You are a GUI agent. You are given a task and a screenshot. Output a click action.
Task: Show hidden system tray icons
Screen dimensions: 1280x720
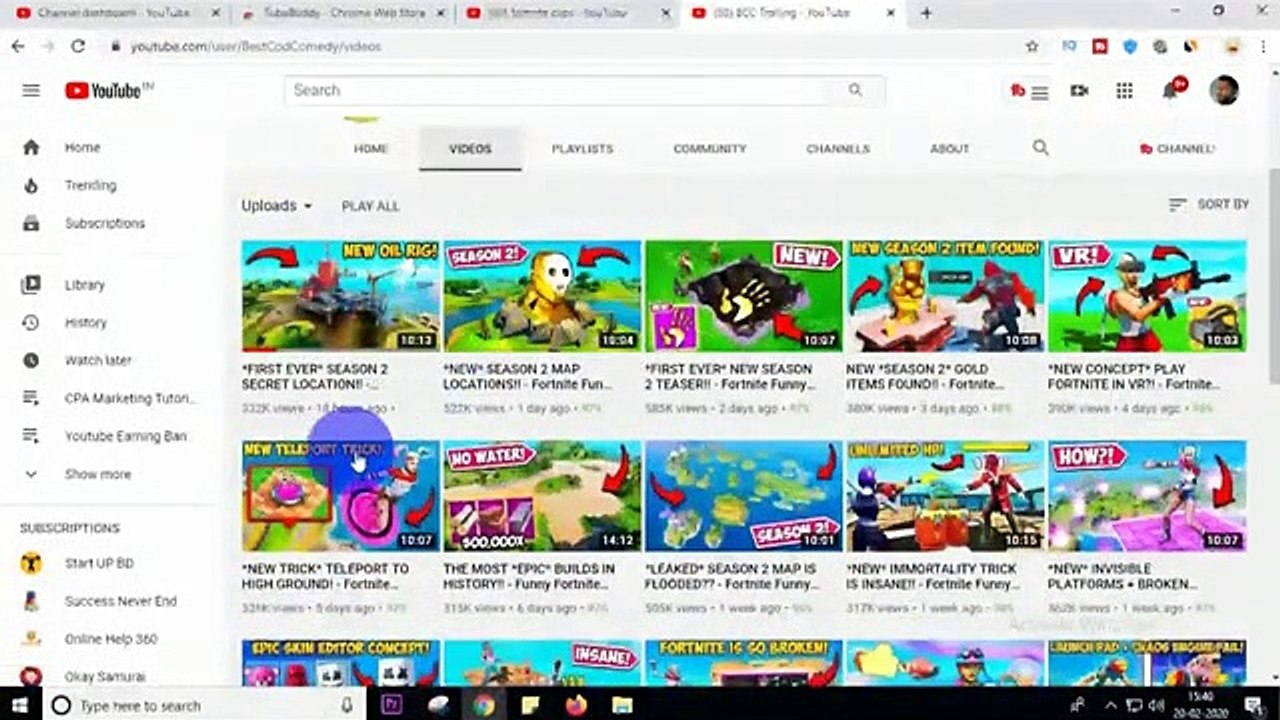[1110, 705]
